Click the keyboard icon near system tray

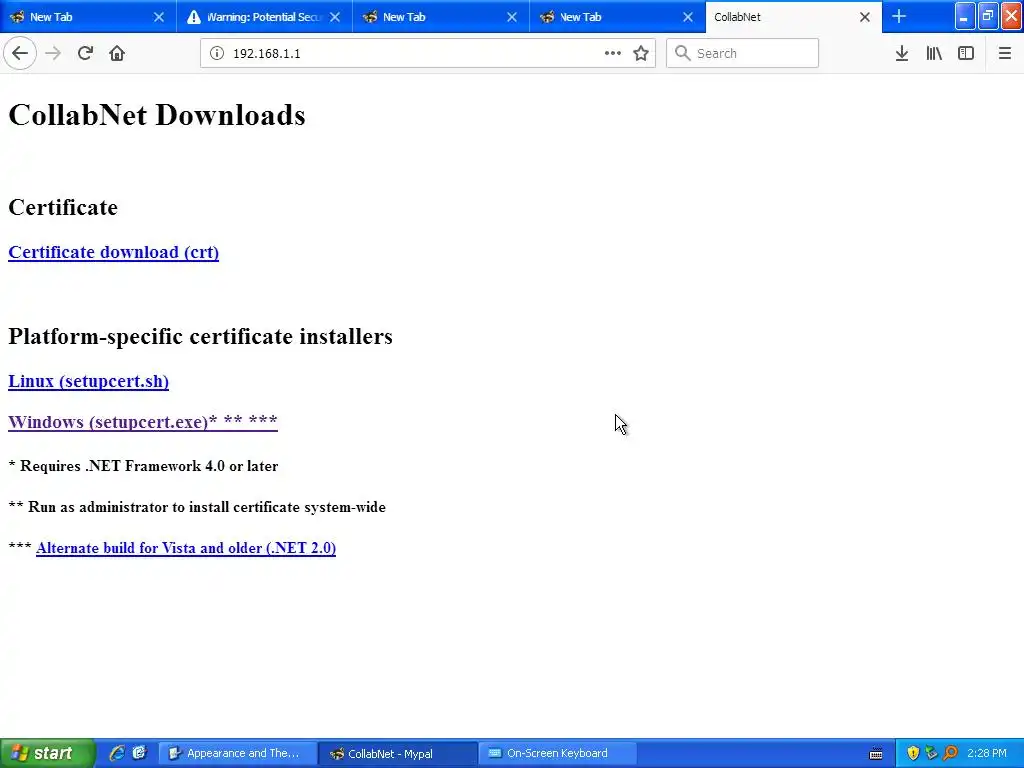click(x=876, y=754)
